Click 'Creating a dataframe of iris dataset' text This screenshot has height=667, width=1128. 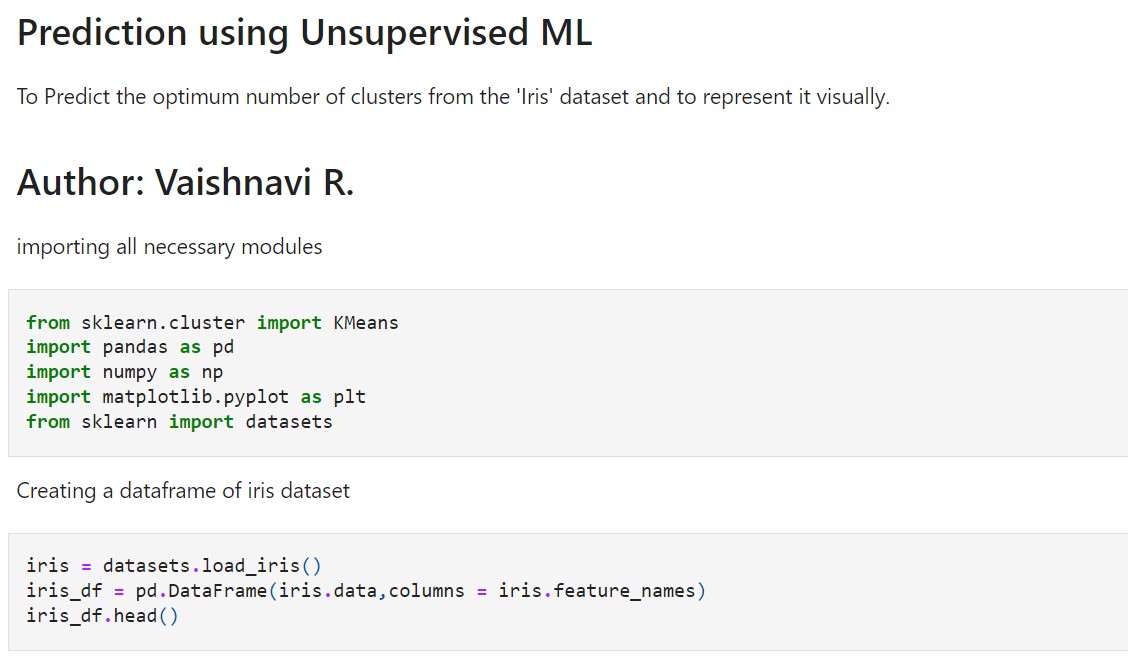(x=183, y=491)
